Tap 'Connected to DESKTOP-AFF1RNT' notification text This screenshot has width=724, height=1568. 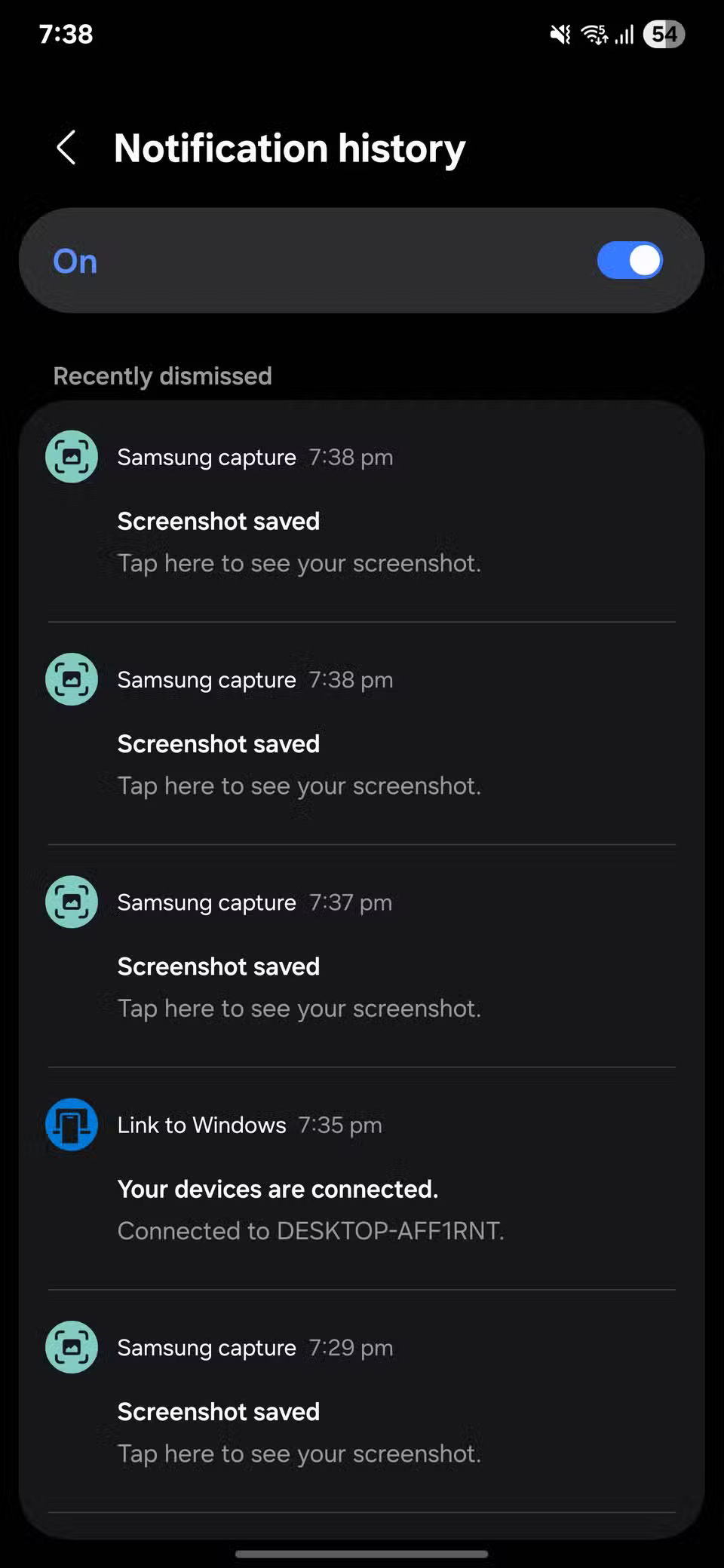(x=311, y=1230)
